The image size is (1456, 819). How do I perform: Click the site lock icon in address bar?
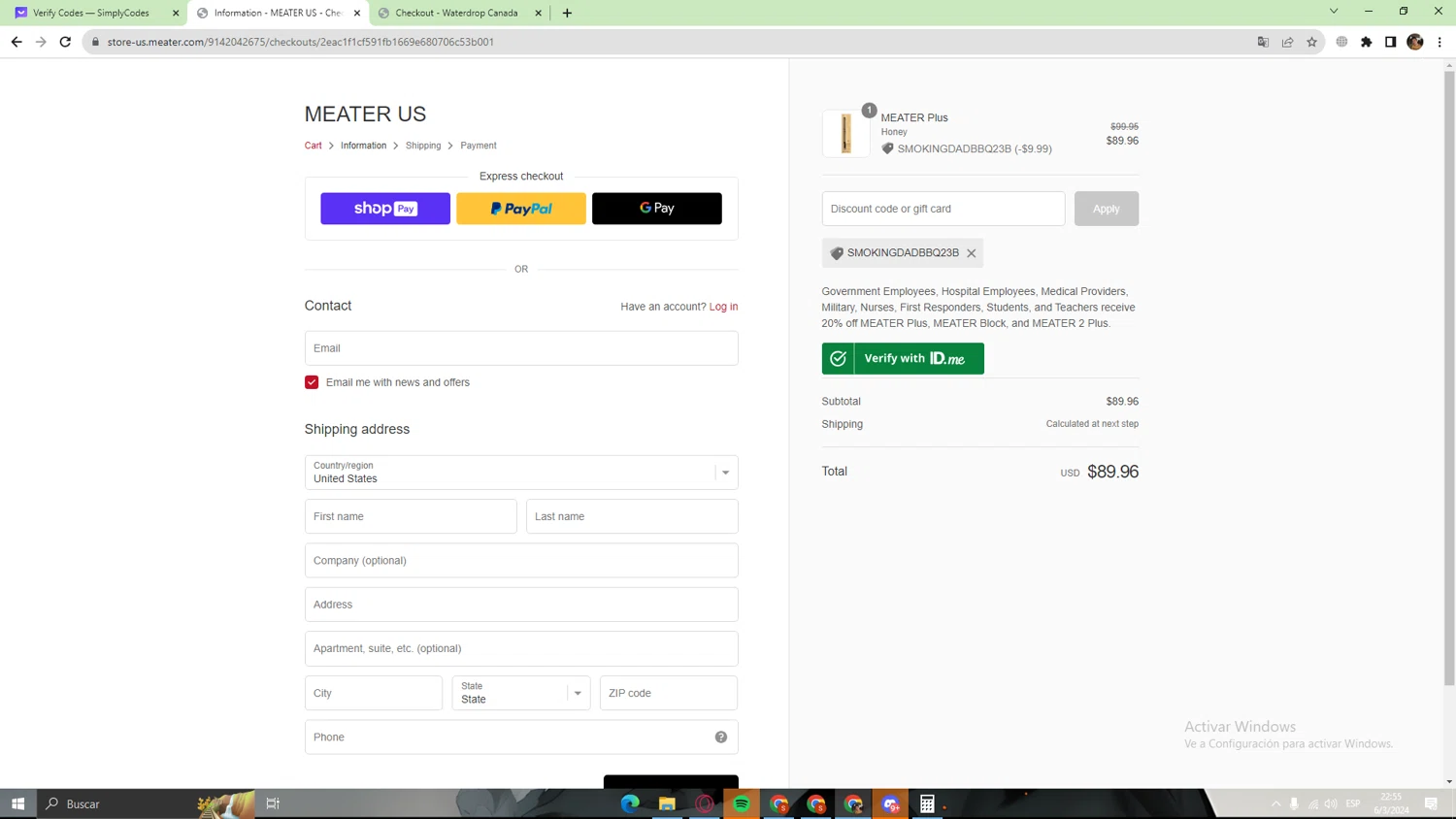(95, 42)
